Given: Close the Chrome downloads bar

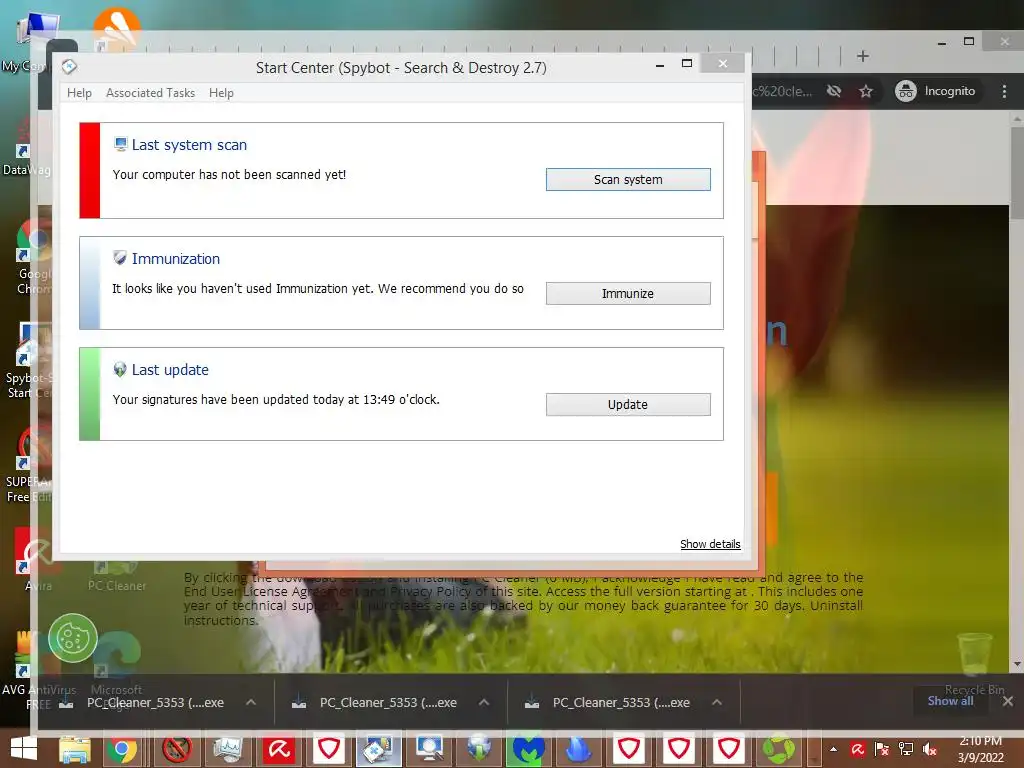Looking at the screenshot, I should [x=1008, y=701].
